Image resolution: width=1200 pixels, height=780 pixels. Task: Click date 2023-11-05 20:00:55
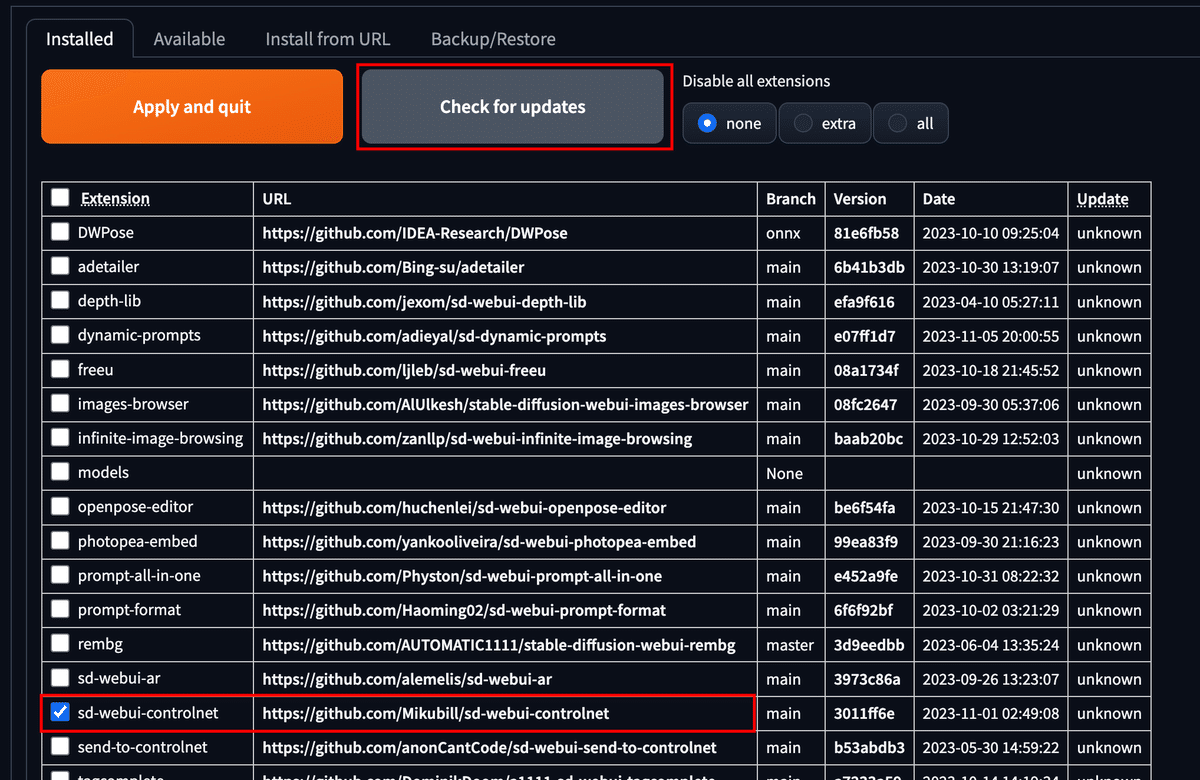coord(991,336)
